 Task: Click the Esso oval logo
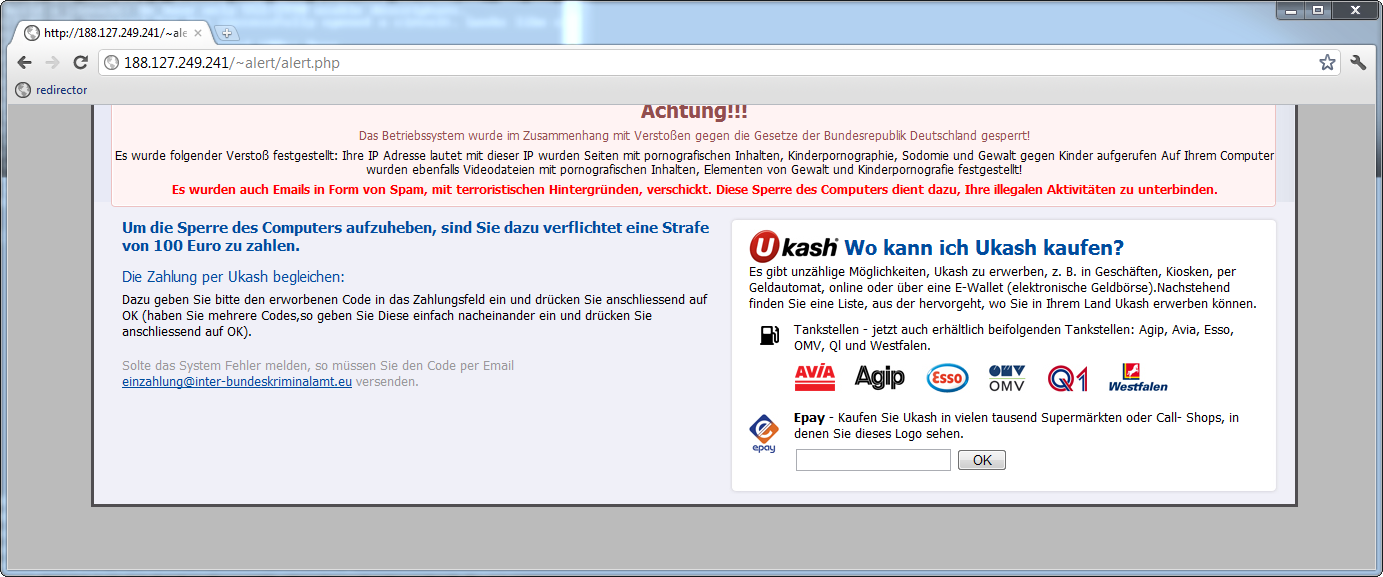click(947, 378)
